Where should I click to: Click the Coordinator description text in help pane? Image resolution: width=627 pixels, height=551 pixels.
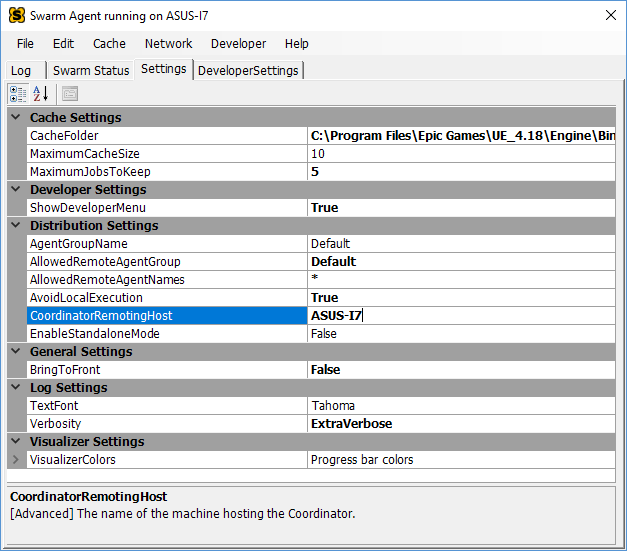(x=183, y=513)
